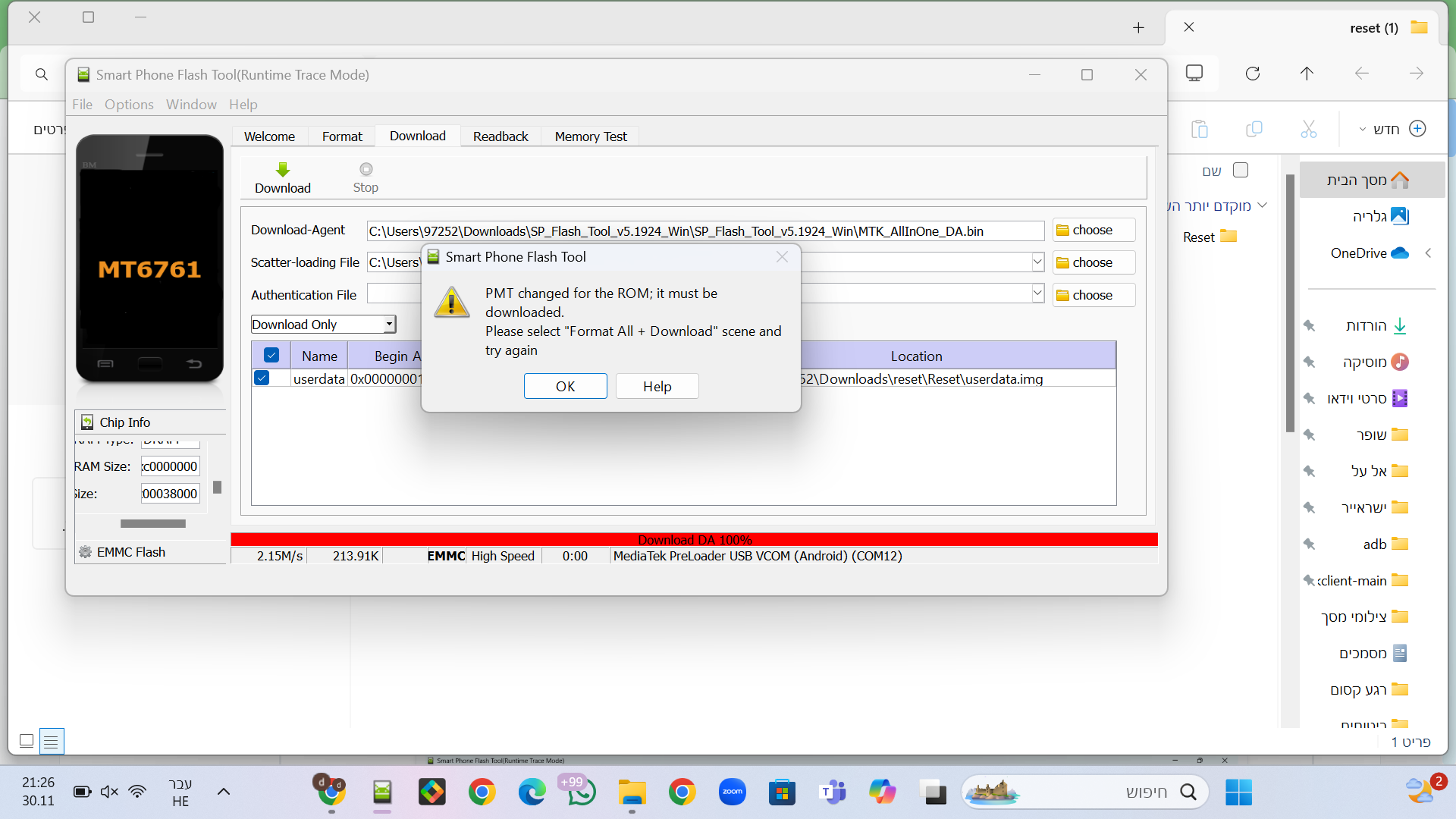Click the Name column header
The image size is (1456, 819).
[x=319, y=356]
